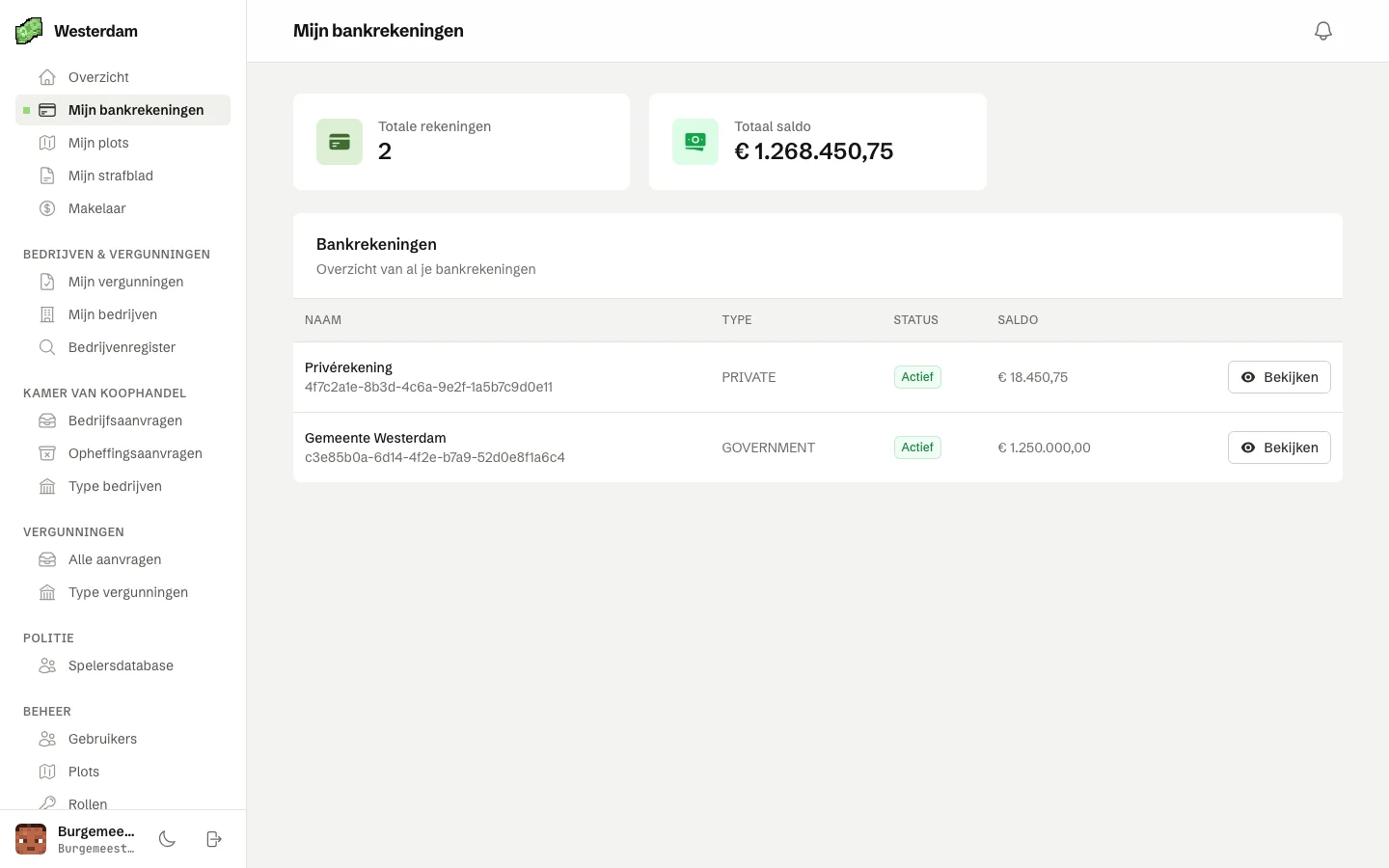Click the Gemeente Westerdam account ID c3e85b0a

point(435,457)
